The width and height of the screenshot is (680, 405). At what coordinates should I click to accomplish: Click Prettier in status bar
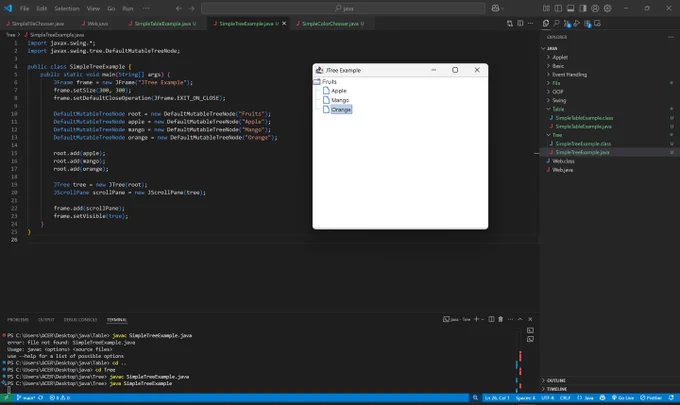click(651, 398)
